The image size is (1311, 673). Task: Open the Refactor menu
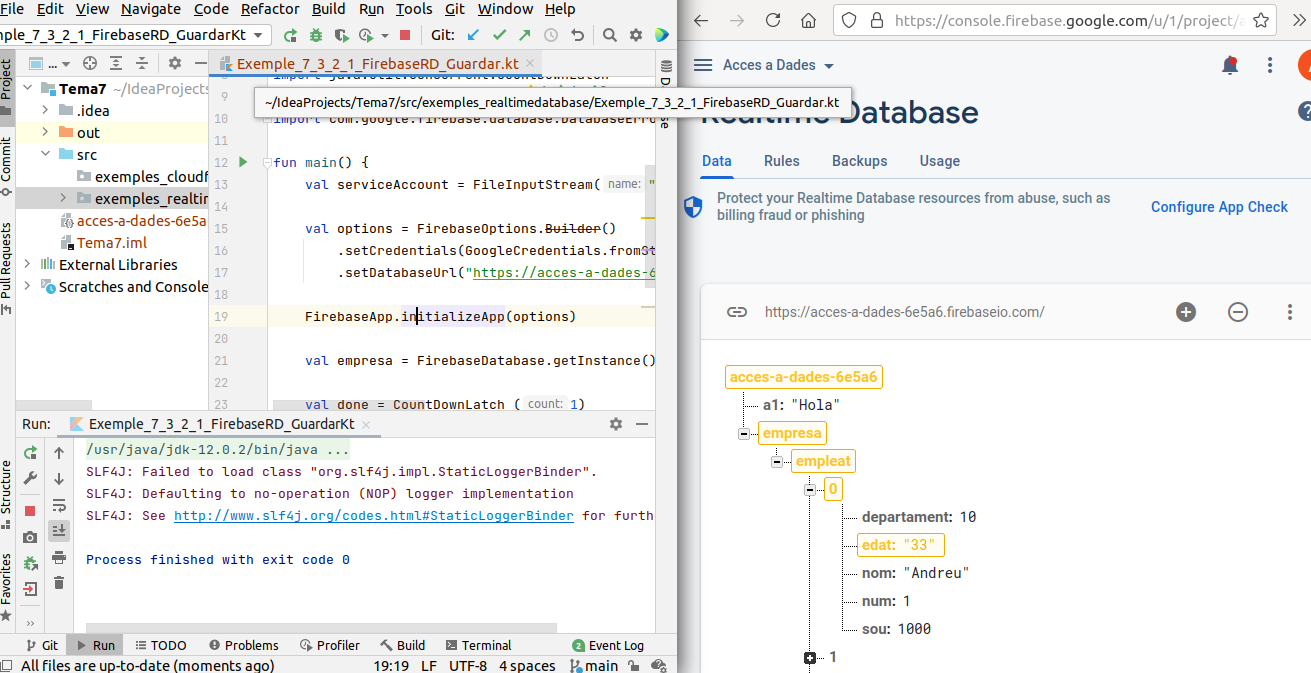(270, 9)
